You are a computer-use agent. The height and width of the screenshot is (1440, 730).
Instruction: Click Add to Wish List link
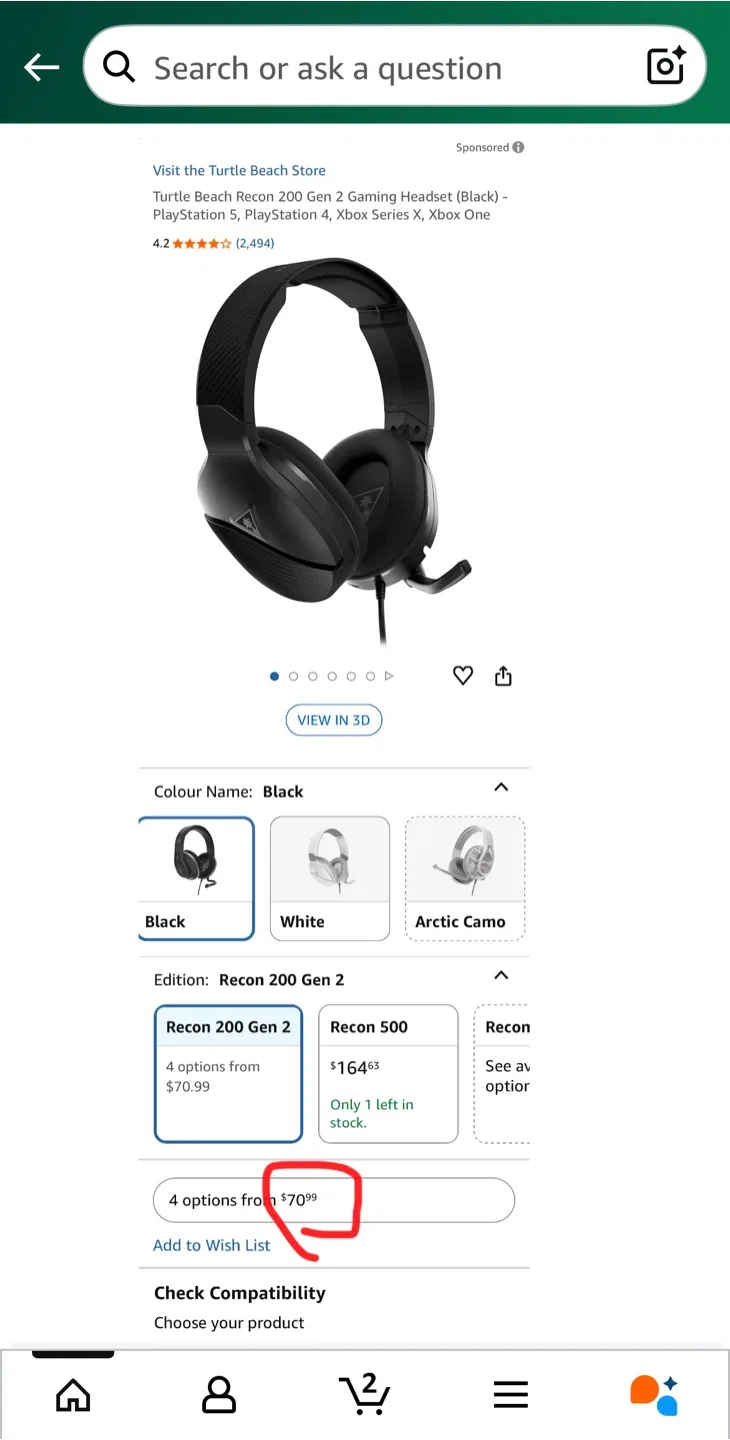pos(212,1245)
